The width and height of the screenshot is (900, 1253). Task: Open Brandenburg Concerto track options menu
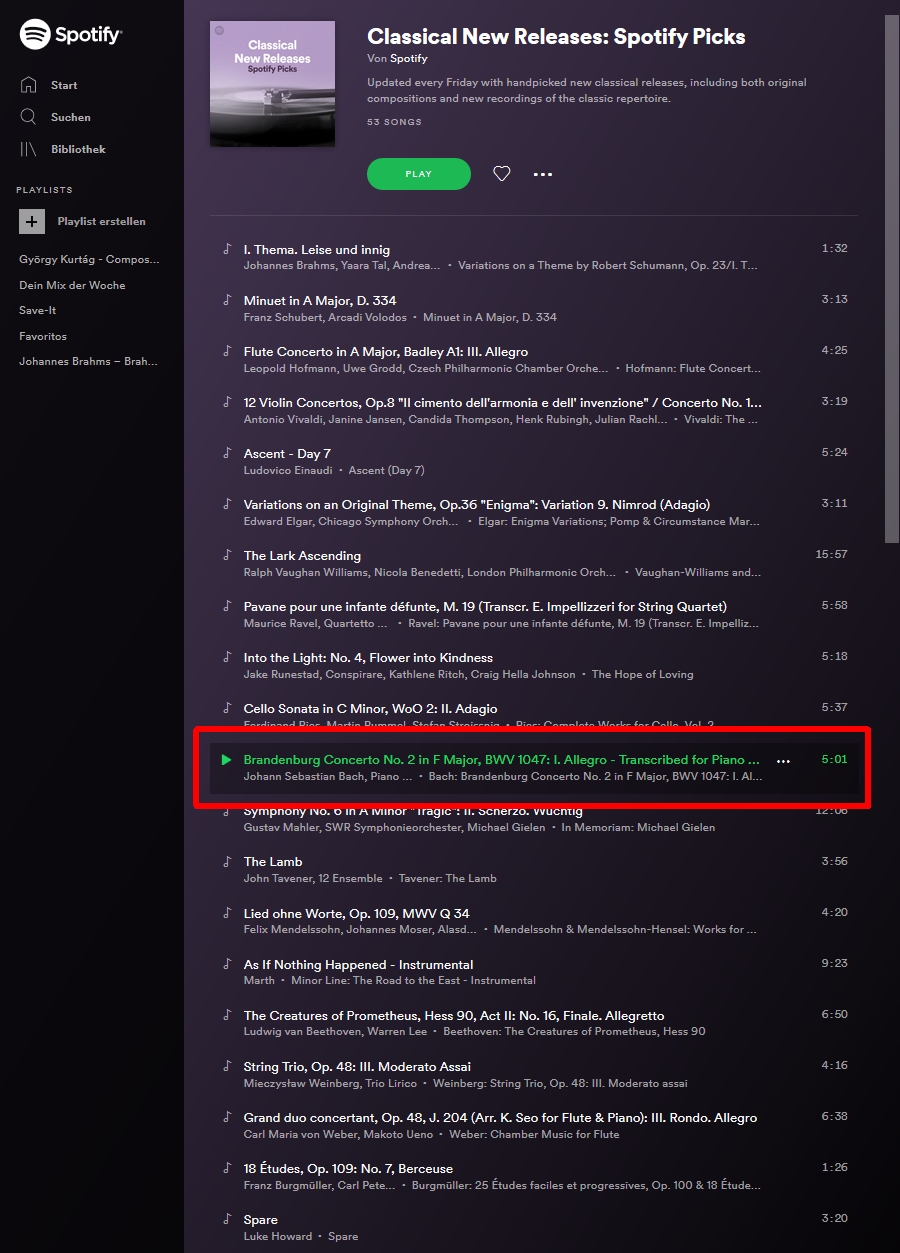783,761
